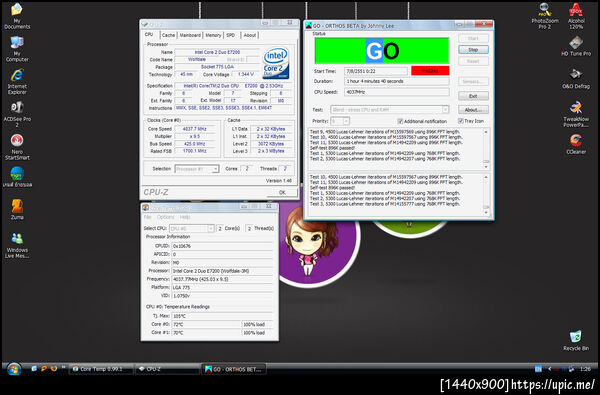Click Stop button in ORTHOS

(473, 50)
